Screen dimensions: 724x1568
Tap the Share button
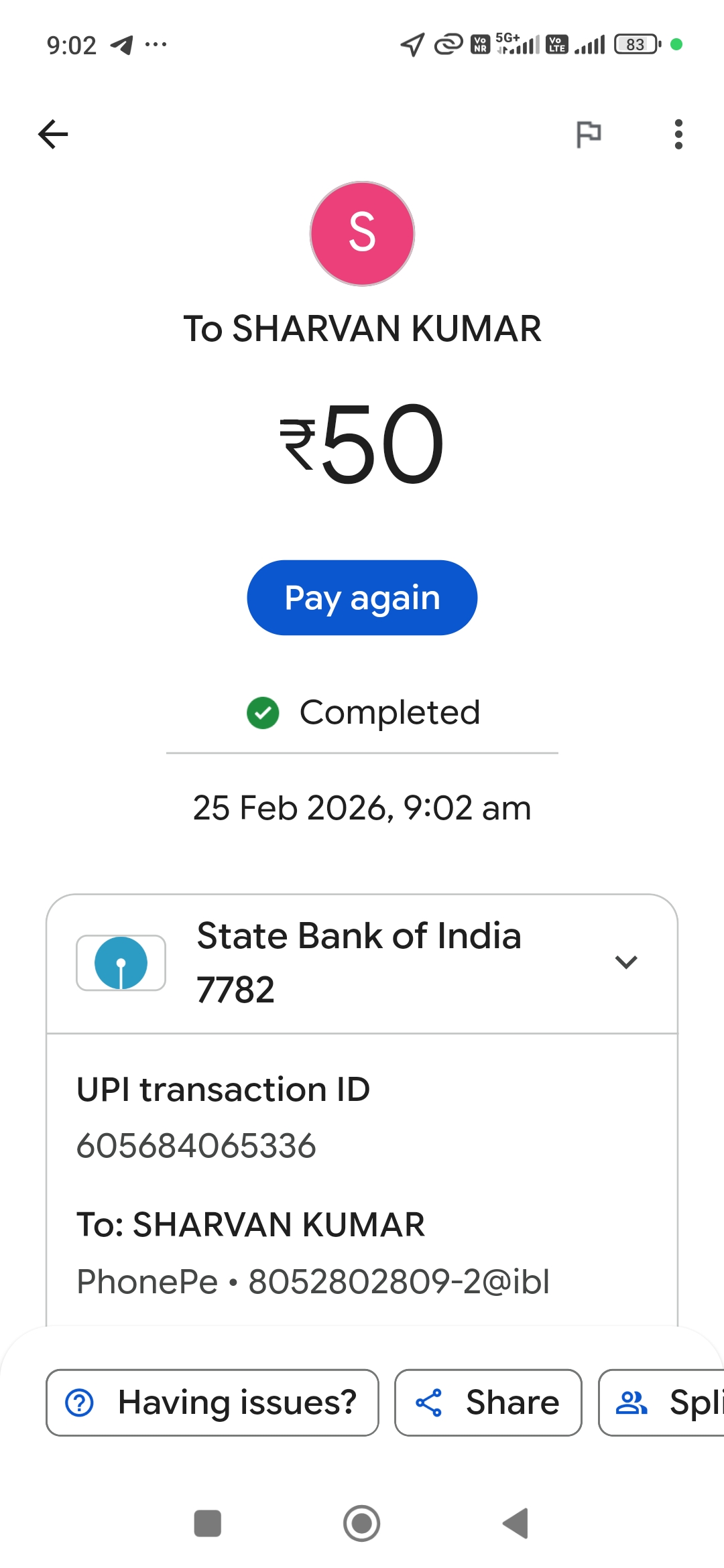[x=488, y=1402]
